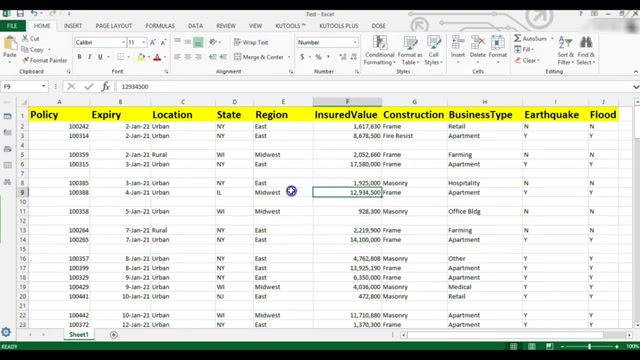Toggle Wrap Text for the cell
This screenshot has width=640, height=360.
tap(251, 42)
